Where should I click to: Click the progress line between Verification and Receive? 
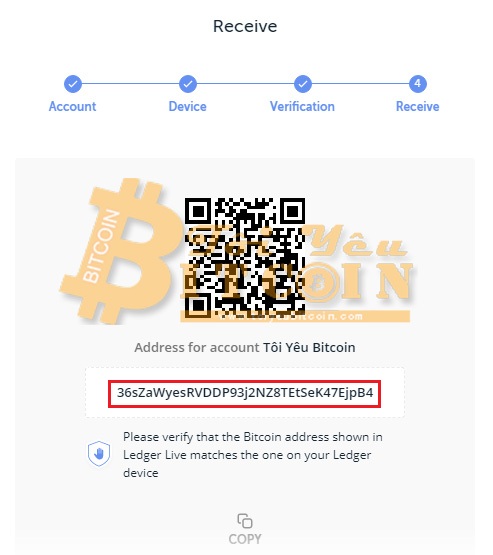click(360, 84)
